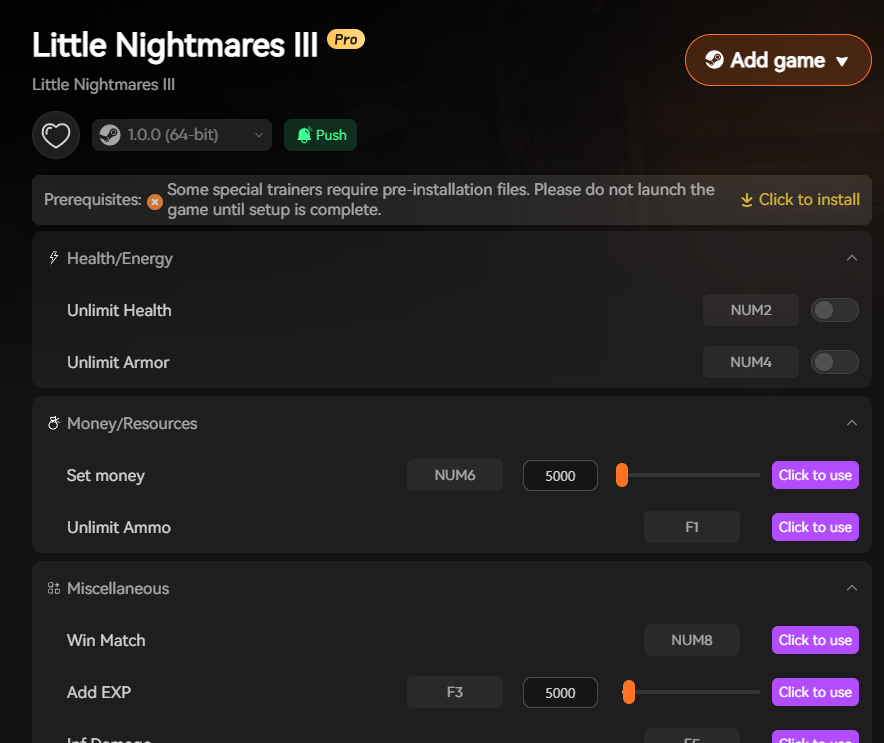Click the bell icon on Push button
The image size is (884, 743).
(304, 135)
